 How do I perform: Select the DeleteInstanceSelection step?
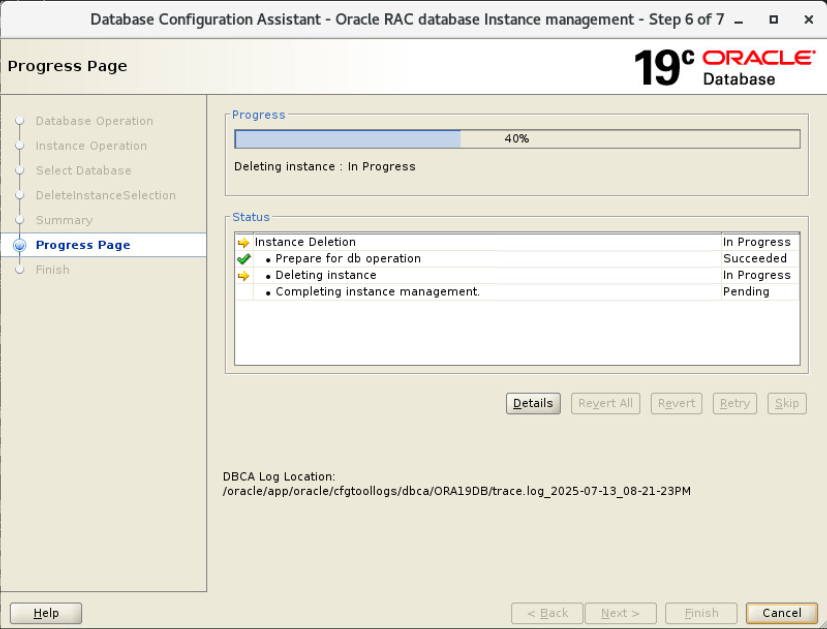pyautogui.click(x=105, y=196)
